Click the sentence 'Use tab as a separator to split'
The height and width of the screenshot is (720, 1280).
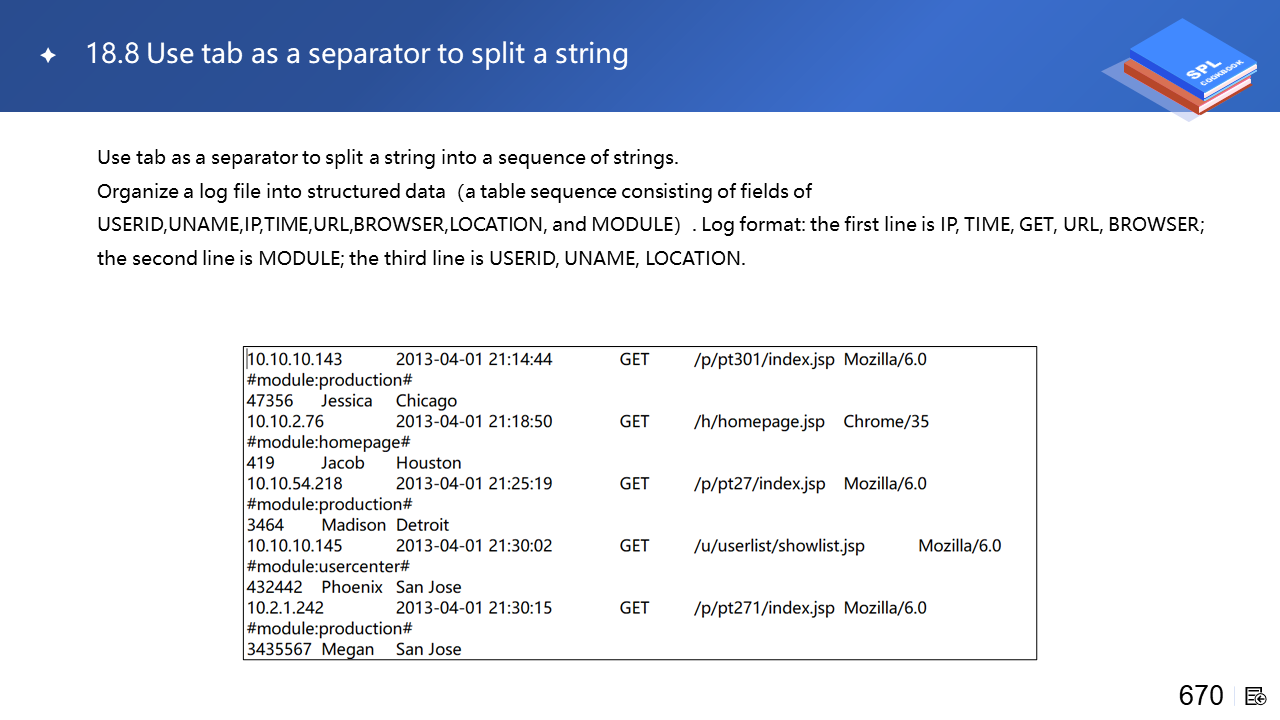(387, 157)
